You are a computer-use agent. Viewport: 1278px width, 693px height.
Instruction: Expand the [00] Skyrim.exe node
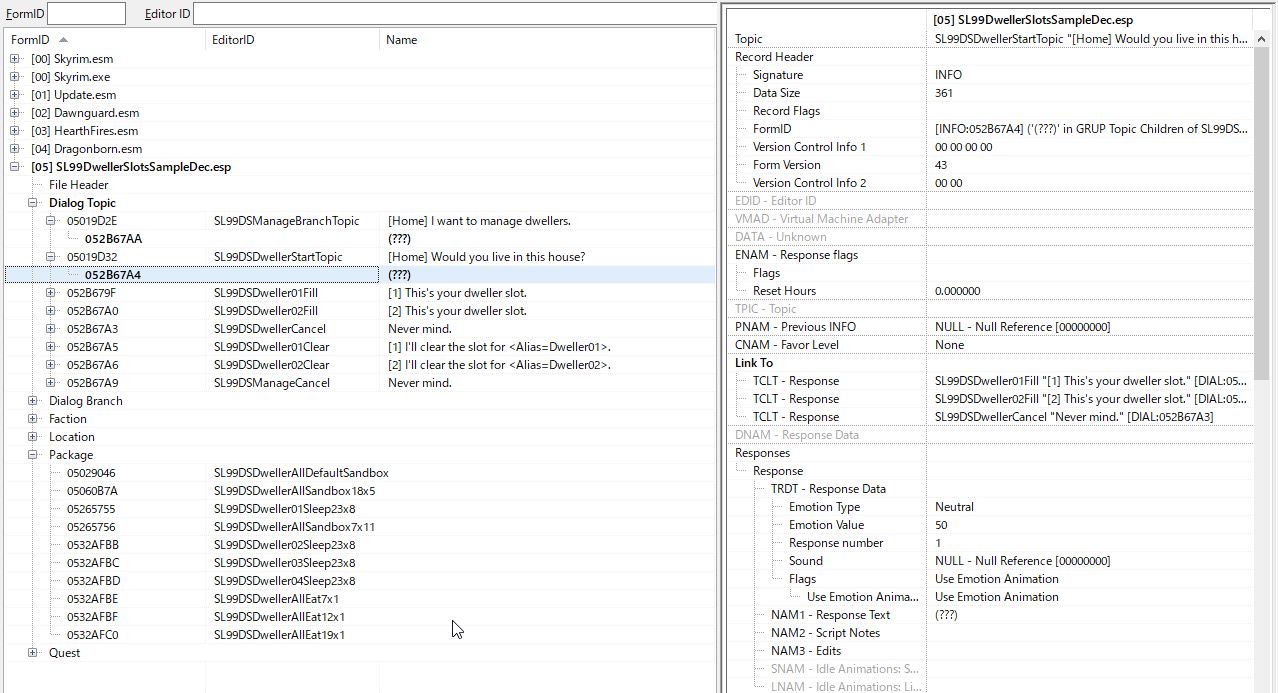(x=15, y=77)
